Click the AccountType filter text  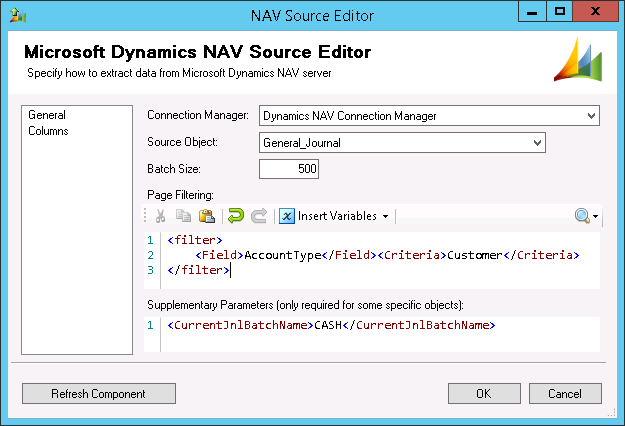coord(283,255)
